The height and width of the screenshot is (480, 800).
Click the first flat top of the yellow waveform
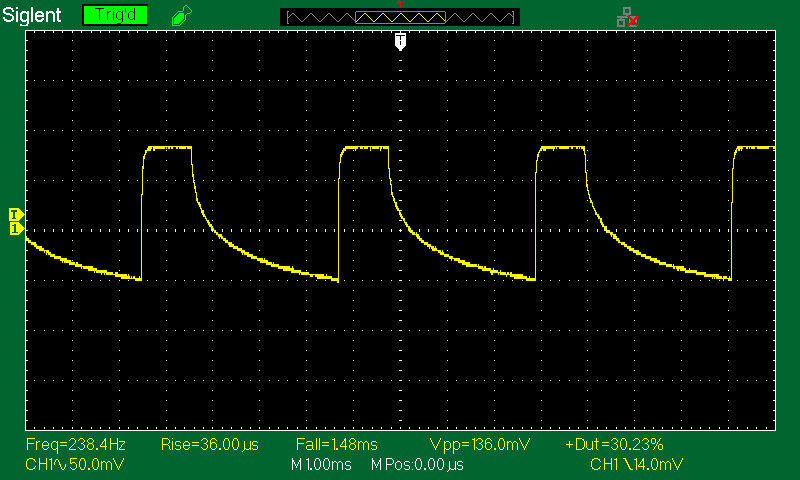[x=168, y=148]
